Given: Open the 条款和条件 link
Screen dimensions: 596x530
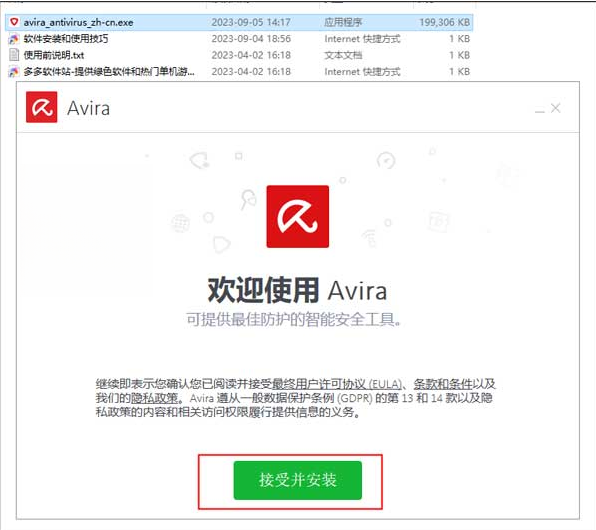Looking at the screenshot, I should [443, 384].
